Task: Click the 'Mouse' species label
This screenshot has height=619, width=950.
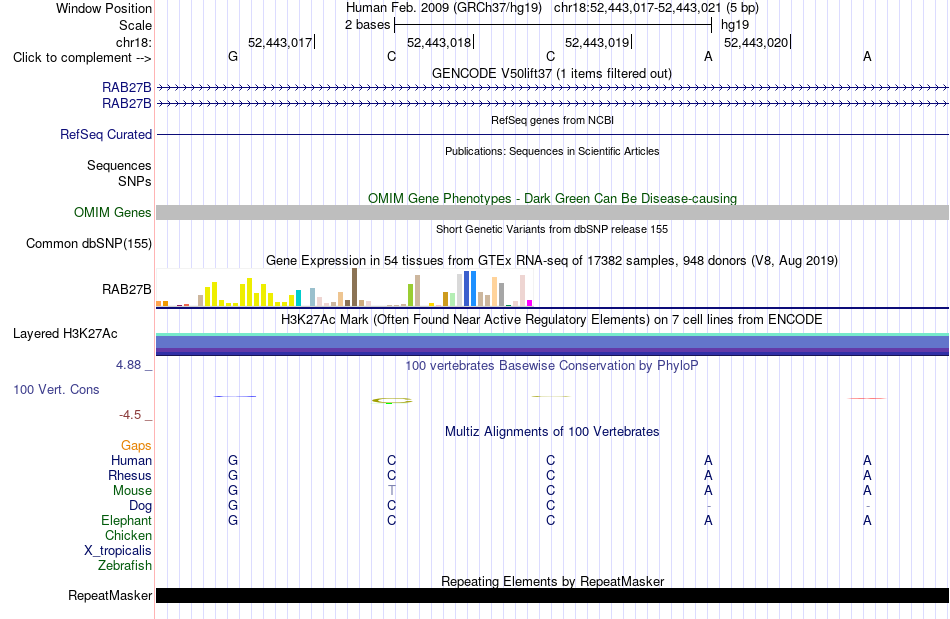Action: coord(132,491)
